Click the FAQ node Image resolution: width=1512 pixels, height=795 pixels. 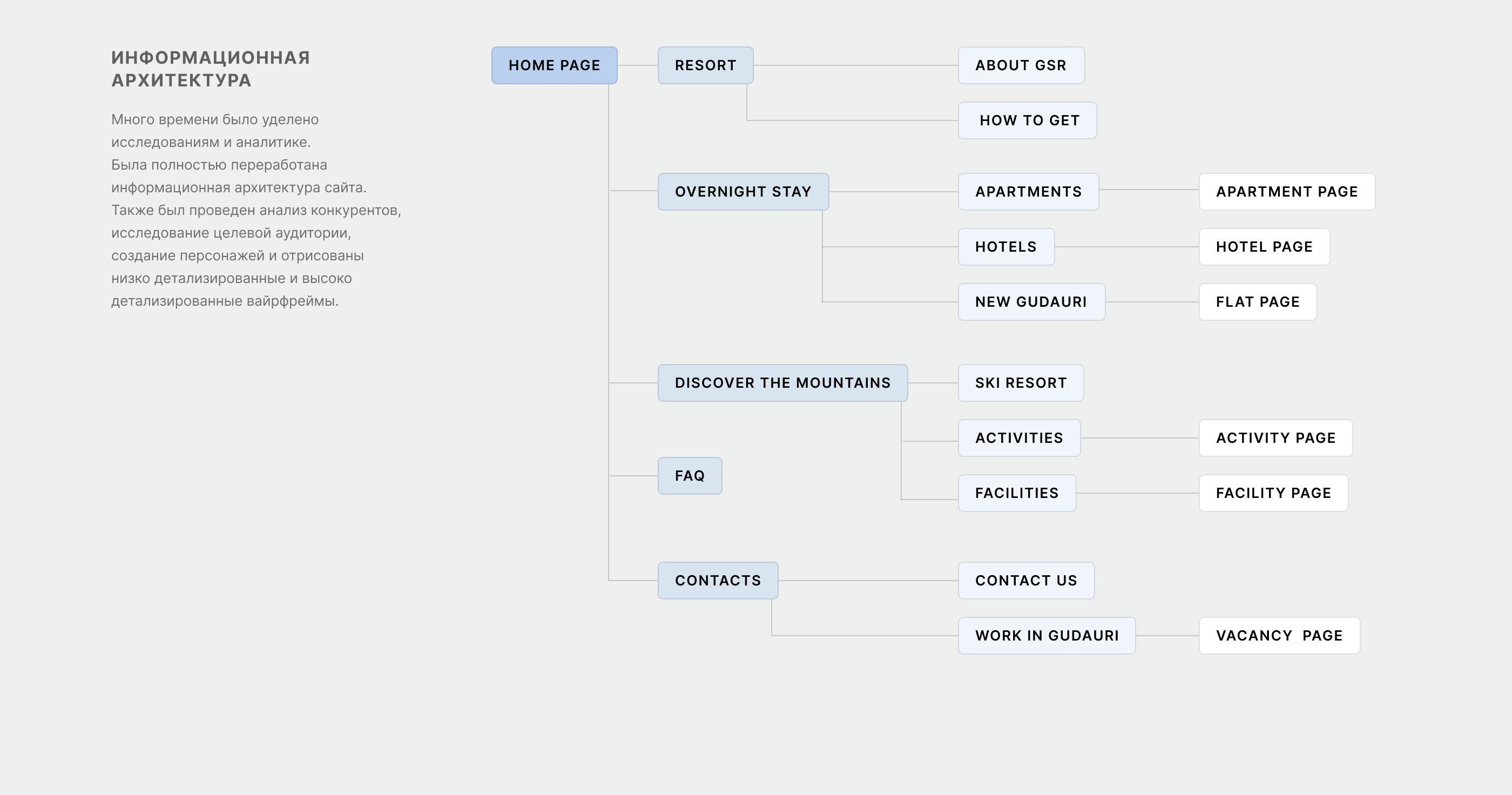tap(690, 476)
